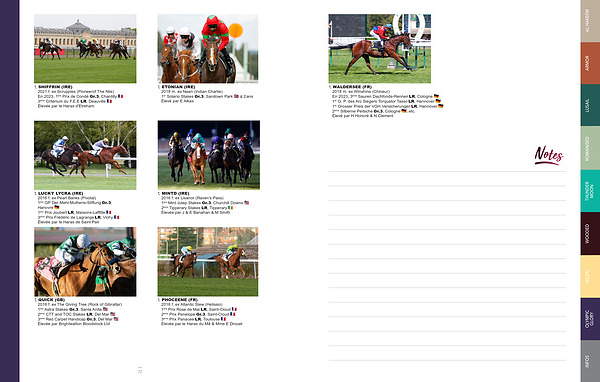Jump to the ZELZAL yellow tab

tap(590, 276)
